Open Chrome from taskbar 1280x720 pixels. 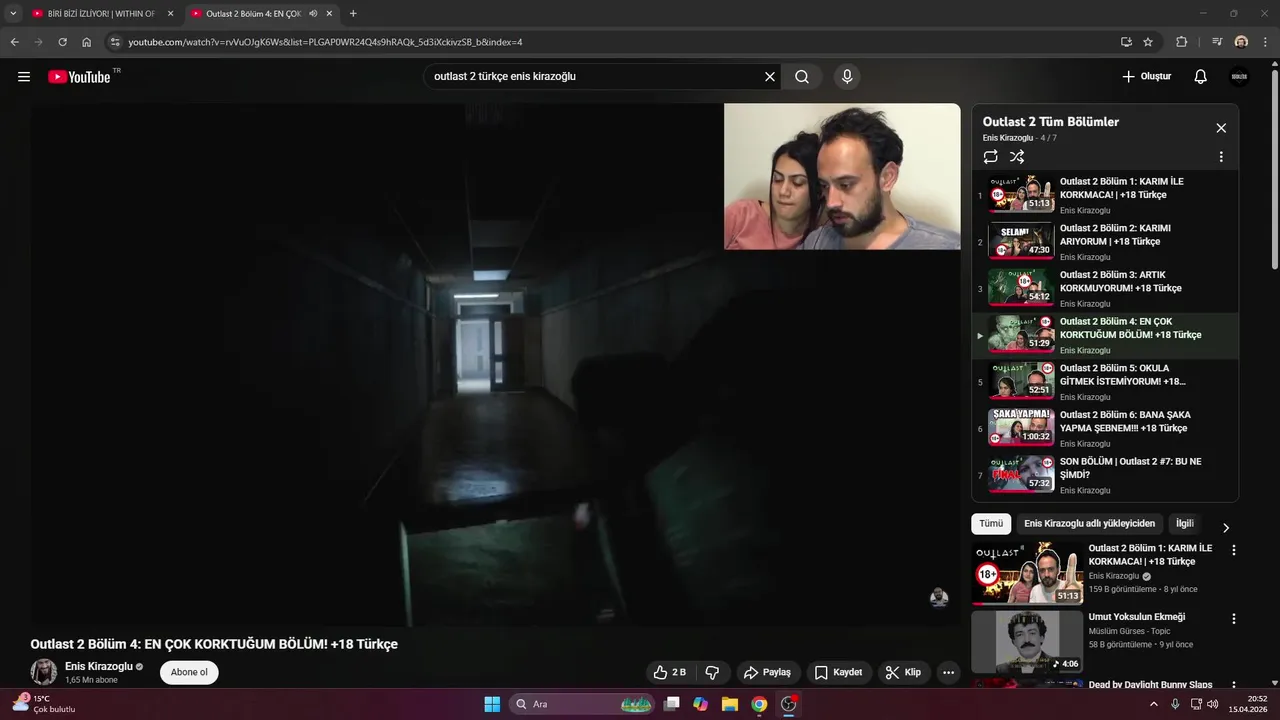(759, 704)
